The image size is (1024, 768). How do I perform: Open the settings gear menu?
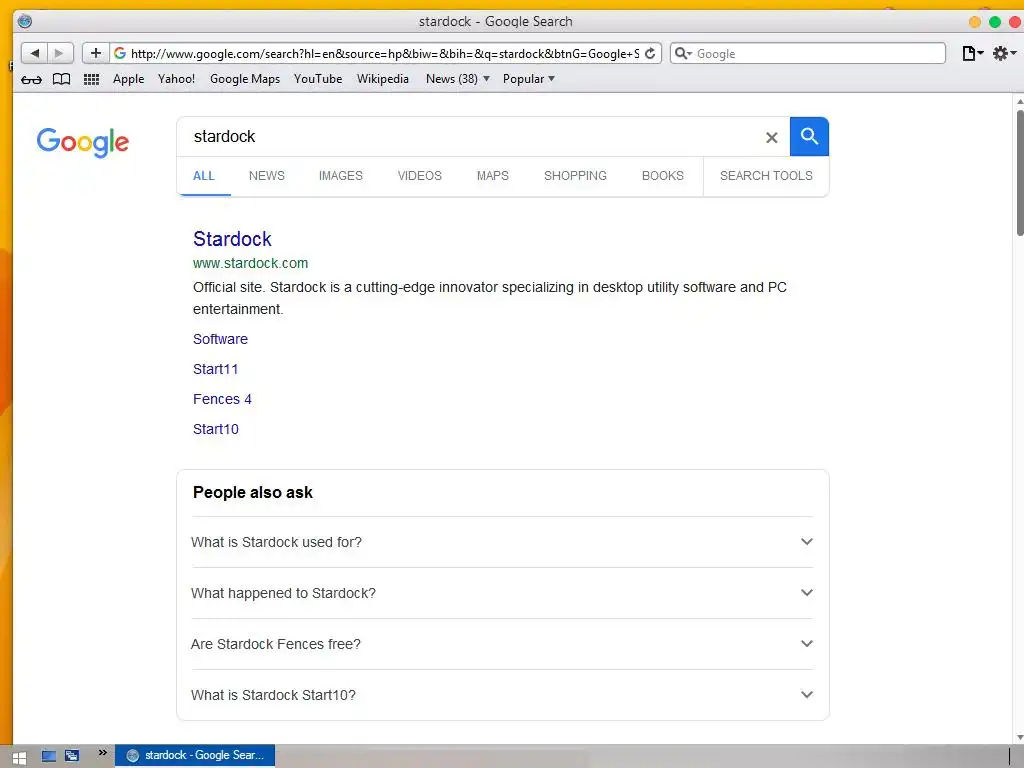pyautogui.click(x=1004, y=54)
